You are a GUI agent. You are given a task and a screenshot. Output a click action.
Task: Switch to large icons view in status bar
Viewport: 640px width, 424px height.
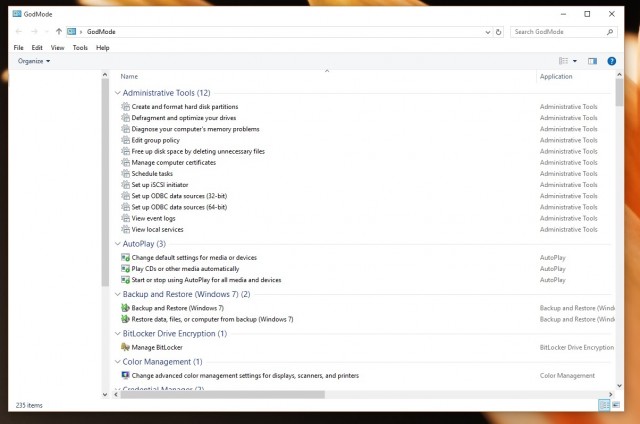click(617, 405)
